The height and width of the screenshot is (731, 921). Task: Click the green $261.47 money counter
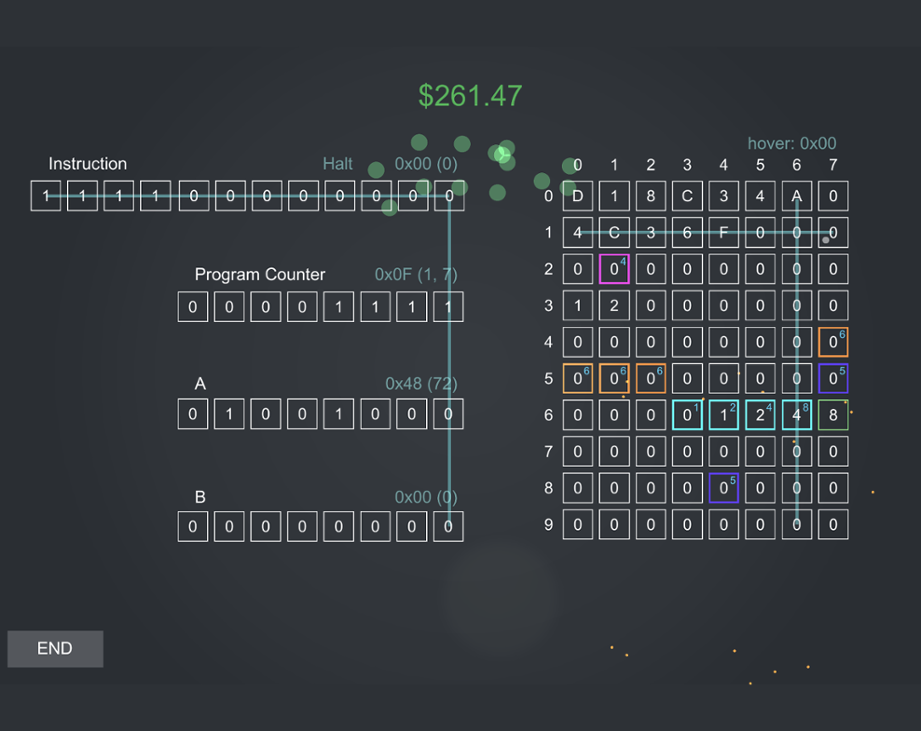(470, 96)
